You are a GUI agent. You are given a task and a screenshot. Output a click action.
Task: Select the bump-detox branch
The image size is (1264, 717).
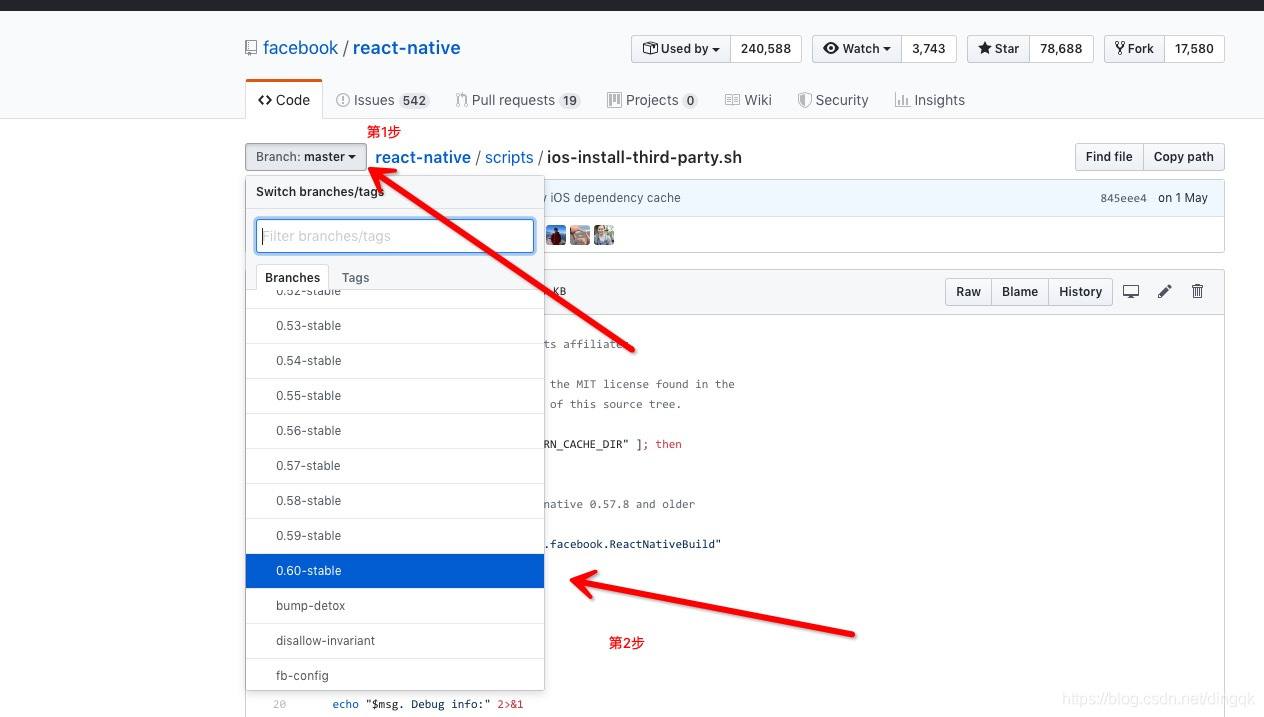pyautogui.click(x=395, y=606)
